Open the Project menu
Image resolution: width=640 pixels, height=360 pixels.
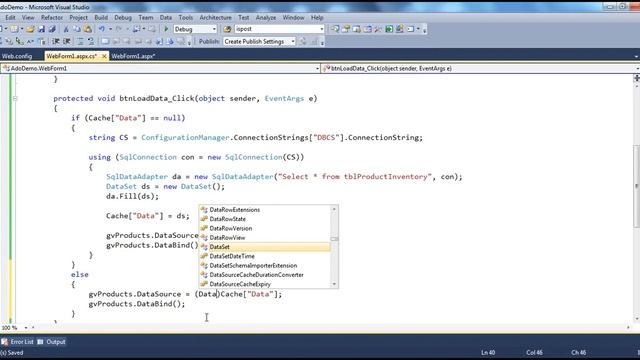pyautogui.click(x=78, y=18)
